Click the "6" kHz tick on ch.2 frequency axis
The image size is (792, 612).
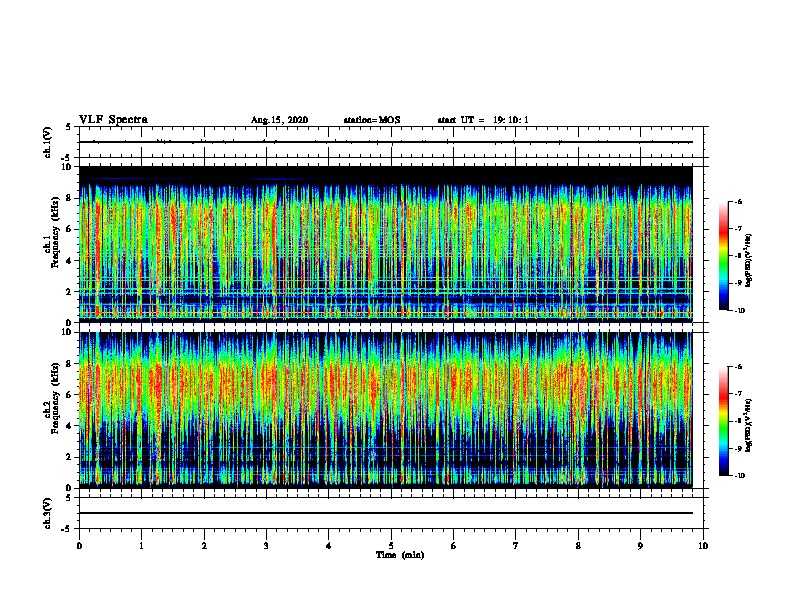coord(69,395)
